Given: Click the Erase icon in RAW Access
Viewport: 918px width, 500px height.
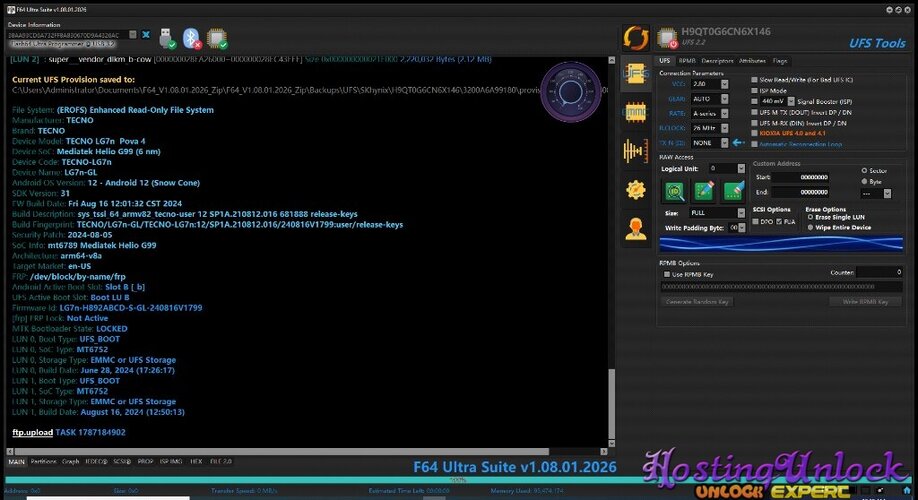Looking at the screenshot, I should (733, 191).
